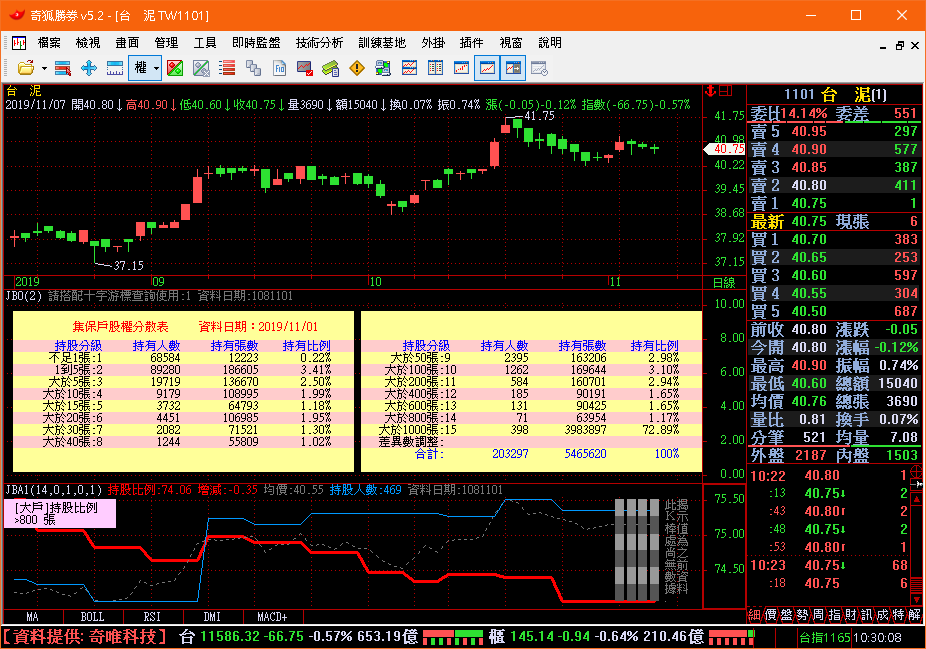Select the 財 finance tab
This screenshot has height=649, width=926.
pos(850,615)
